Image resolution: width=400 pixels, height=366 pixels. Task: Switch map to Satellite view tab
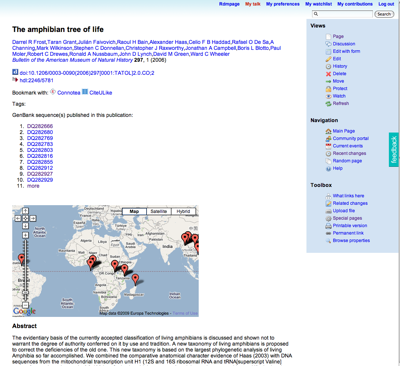coord(159,211)
